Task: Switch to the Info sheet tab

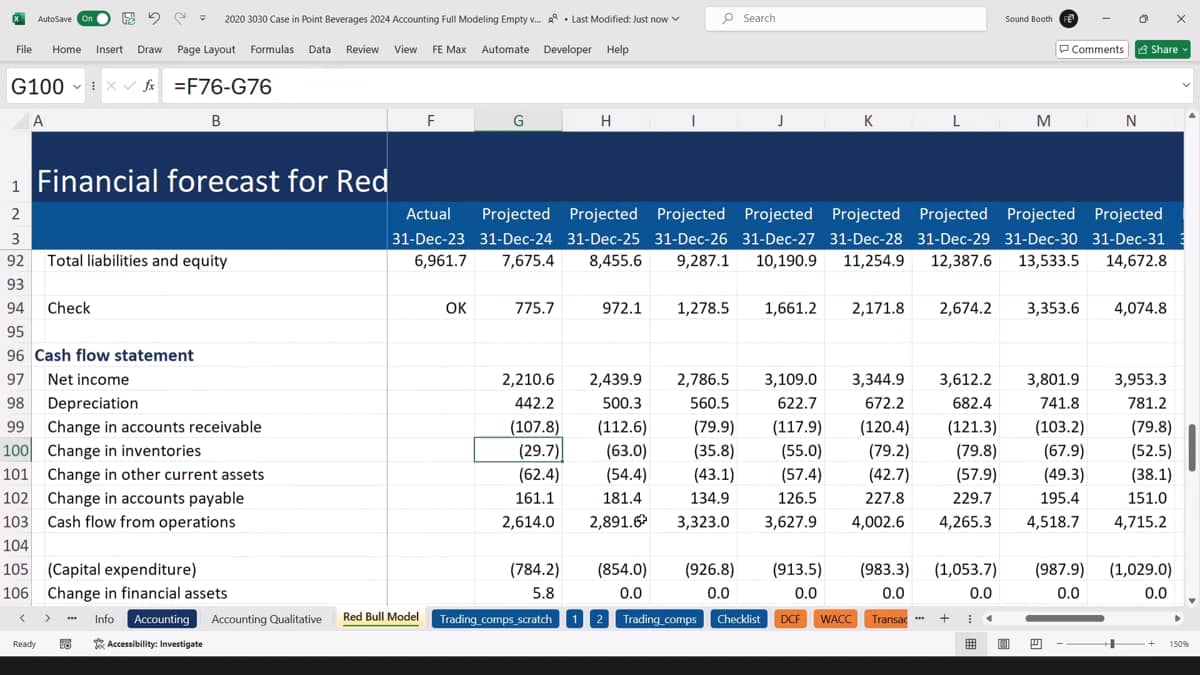Action: 104,619
